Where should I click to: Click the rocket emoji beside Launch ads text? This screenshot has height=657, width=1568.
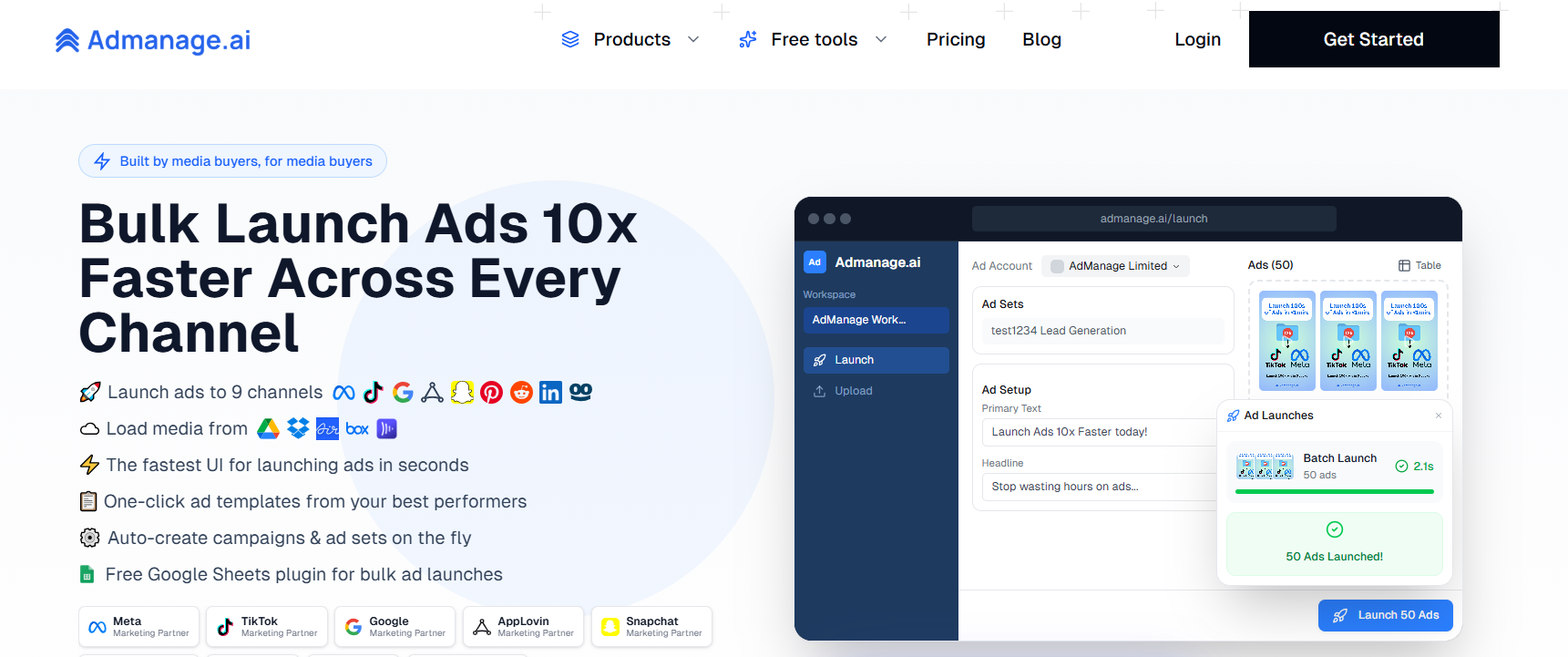pos(89,393)
